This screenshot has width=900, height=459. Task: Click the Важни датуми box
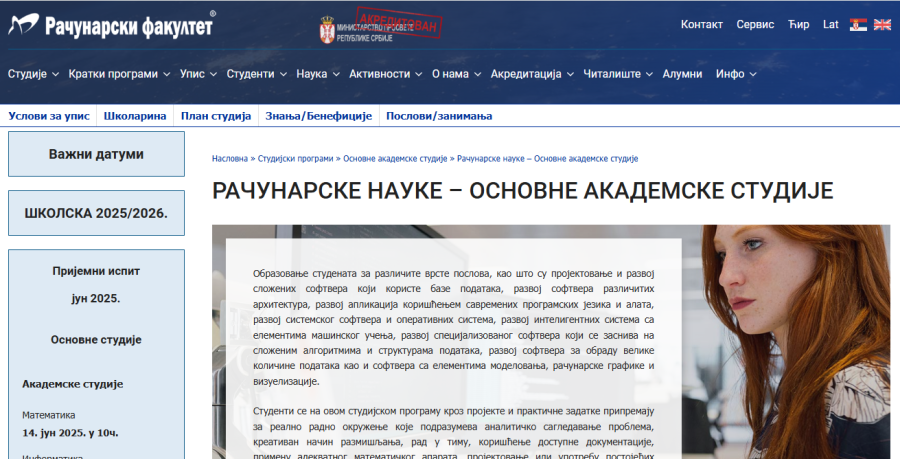pos(96,154)
